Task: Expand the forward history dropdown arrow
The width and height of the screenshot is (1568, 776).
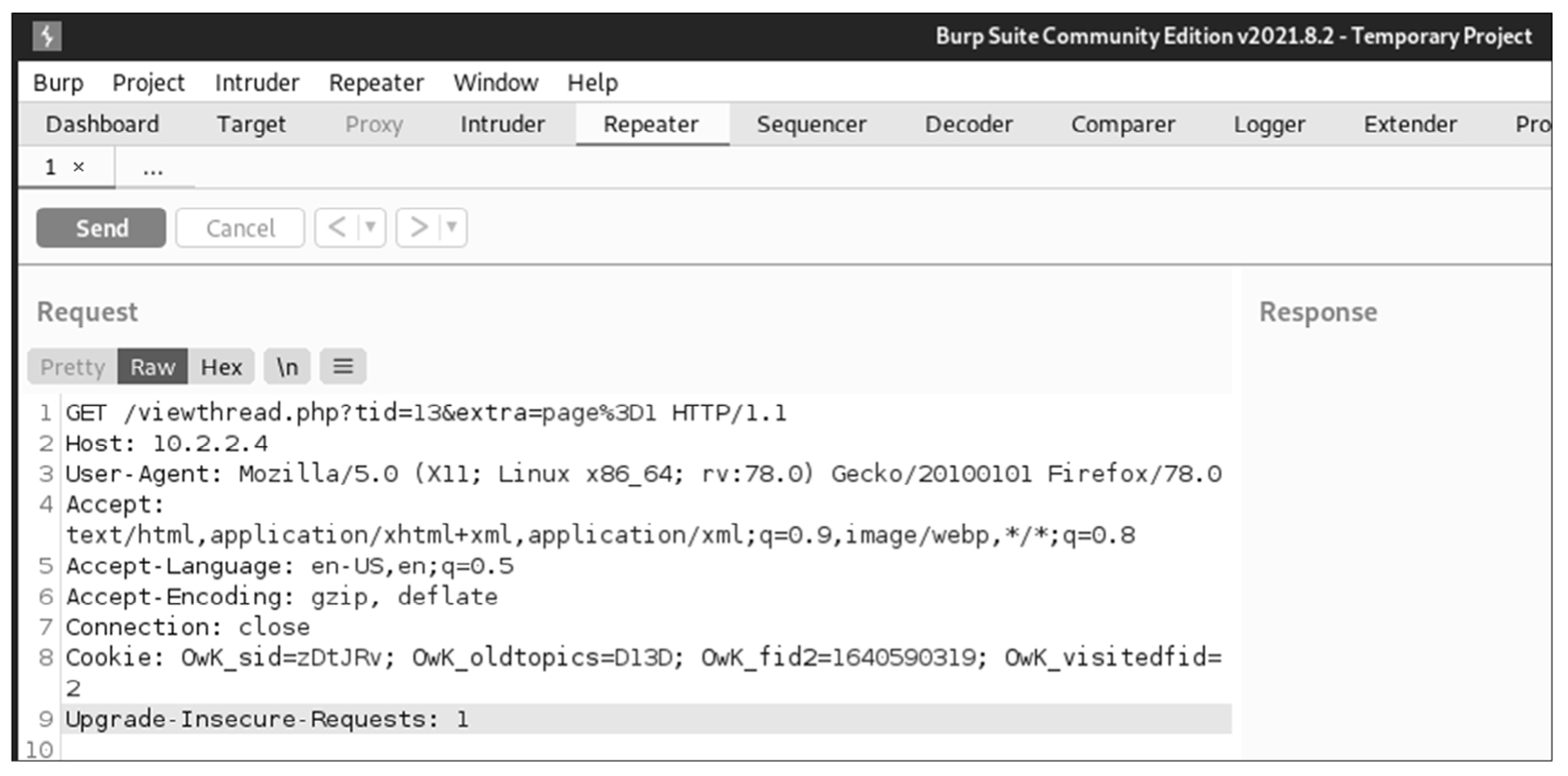Action: pyautogui.click(x=451, y=228)
